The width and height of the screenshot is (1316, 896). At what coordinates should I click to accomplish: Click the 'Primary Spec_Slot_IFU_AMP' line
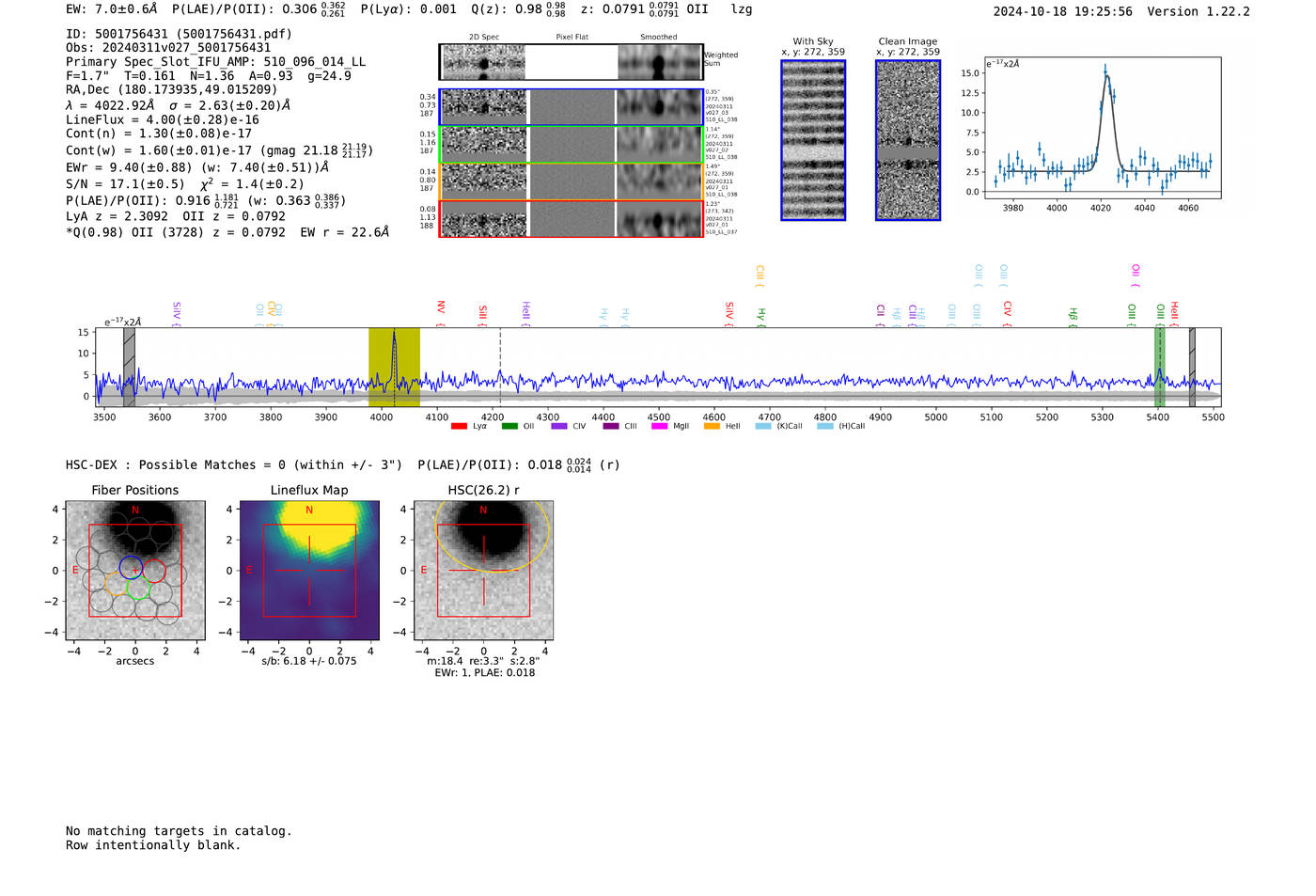[216, 62]
